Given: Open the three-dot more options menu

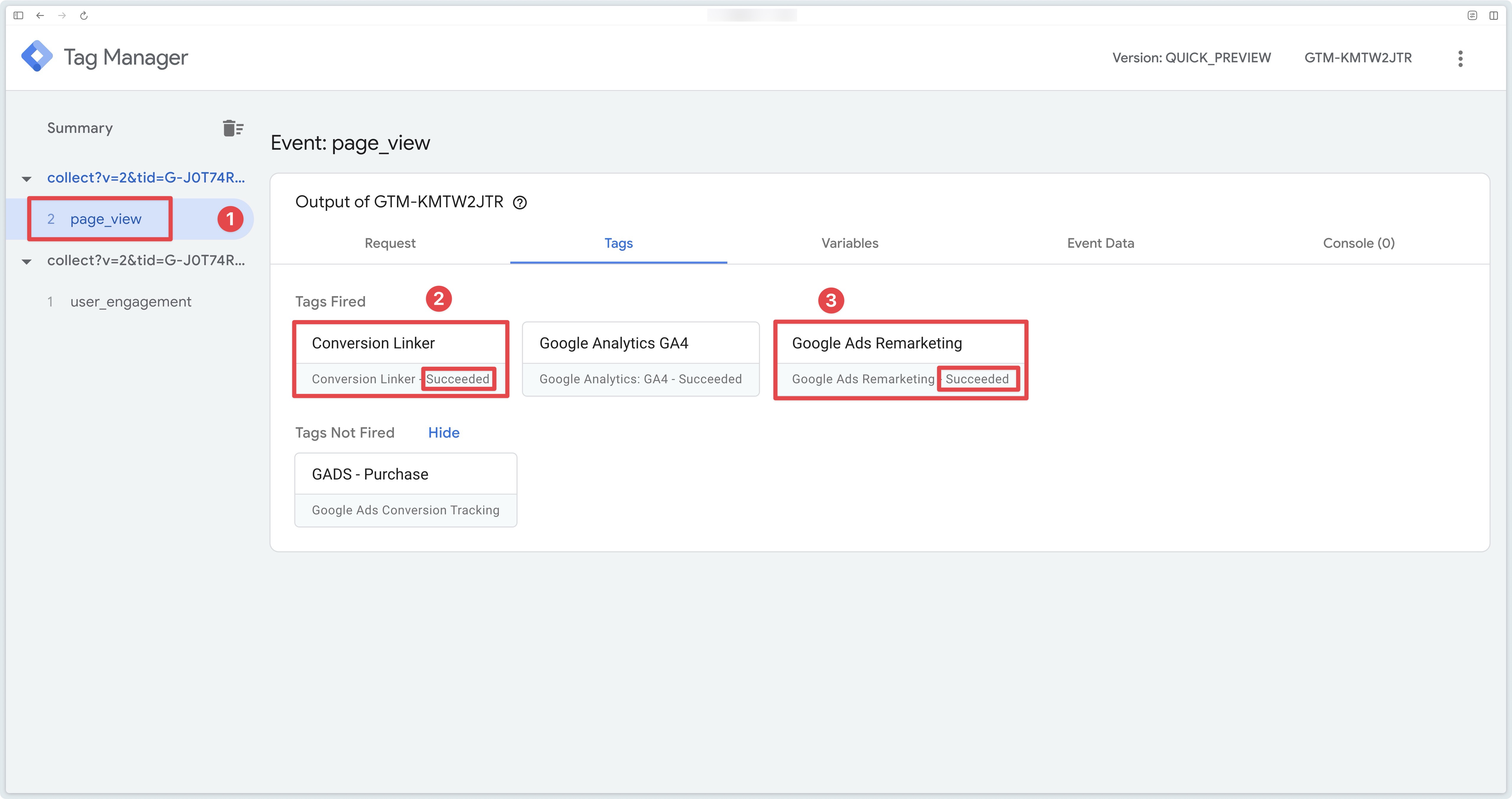Looking at the screenshot, I should (x=1460, y=58).
